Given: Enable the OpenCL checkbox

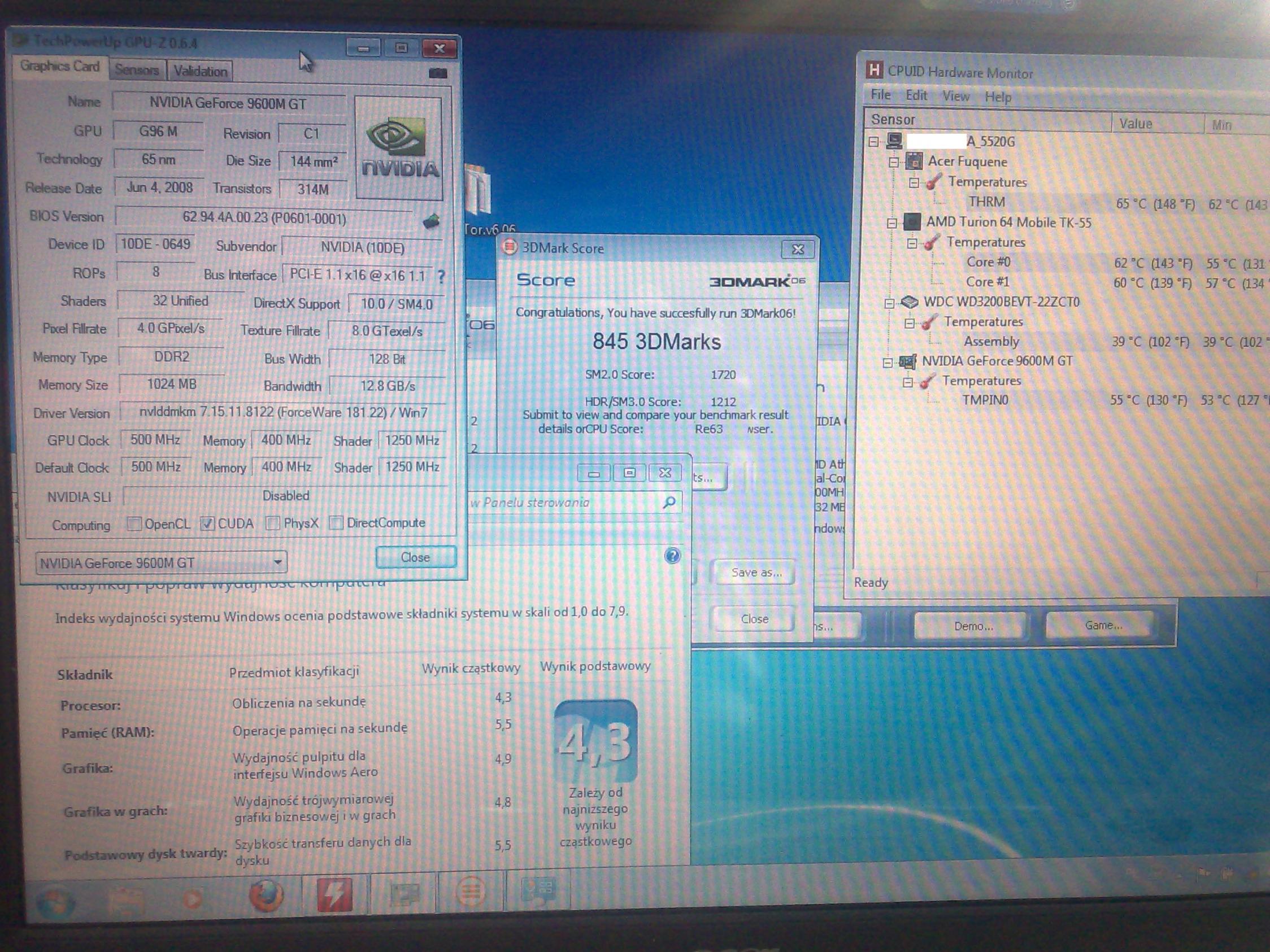Looking at the screenshot, I should click(x=134, y=523).
